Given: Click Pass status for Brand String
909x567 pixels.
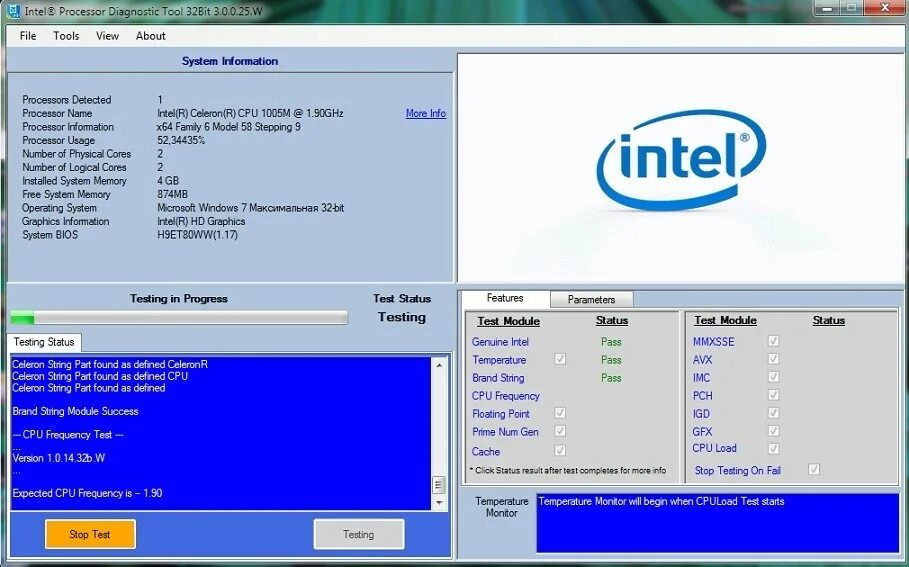Looking at the screenshot, I should pyautogui.click(x=611, y=378).
